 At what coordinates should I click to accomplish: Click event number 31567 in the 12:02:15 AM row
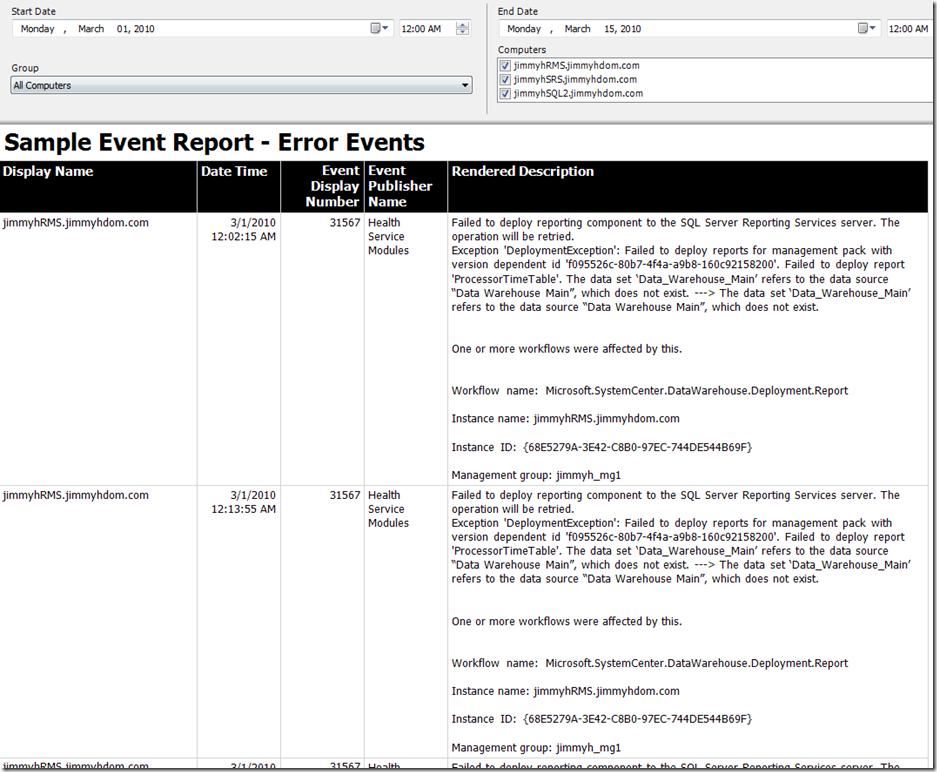tap(345, 223)
